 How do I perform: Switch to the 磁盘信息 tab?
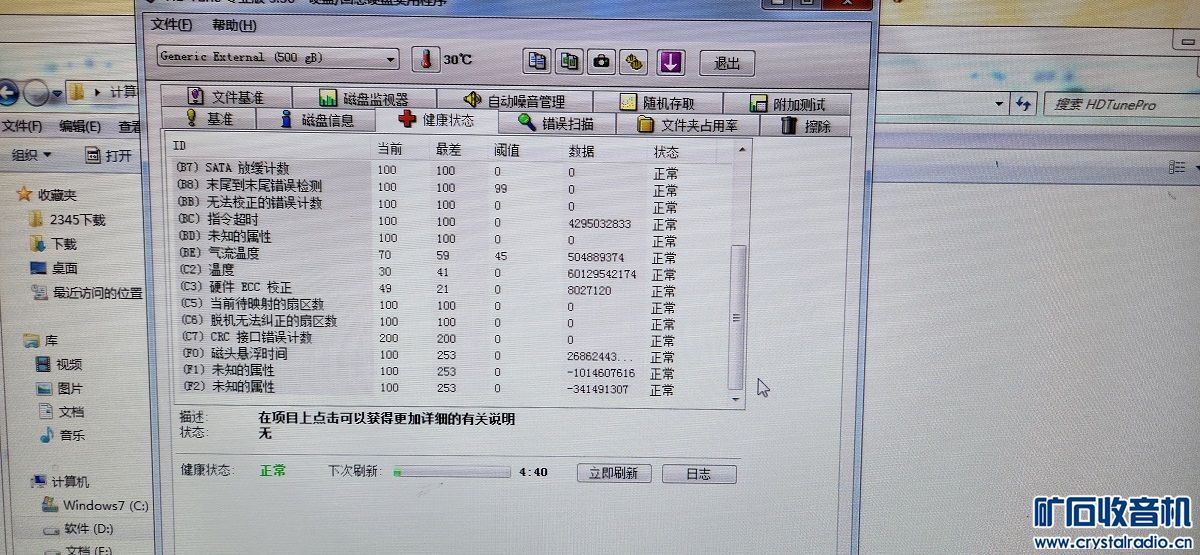tap(316, 120)
